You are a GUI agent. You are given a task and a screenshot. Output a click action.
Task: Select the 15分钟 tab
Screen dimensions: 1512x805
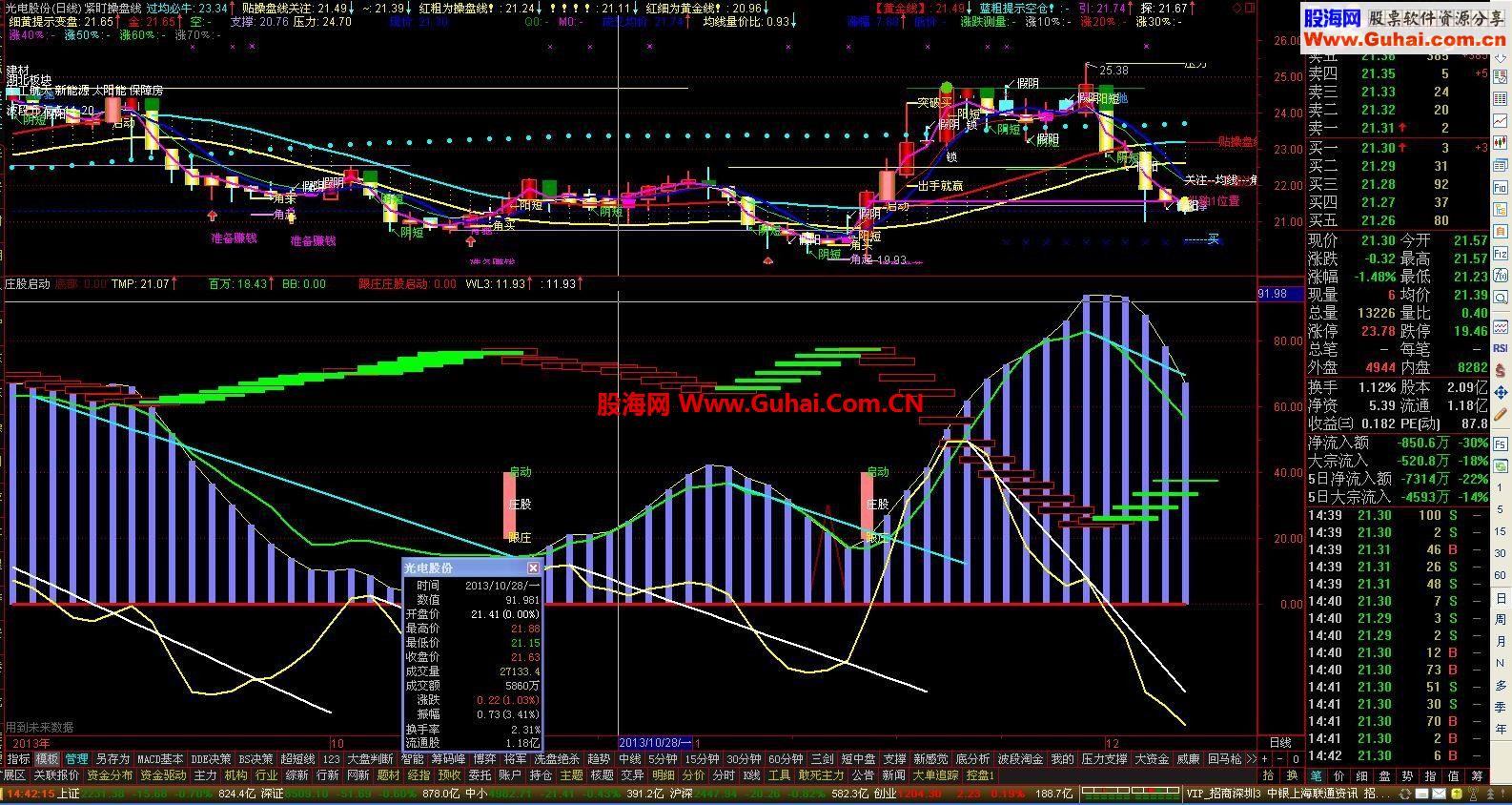coord(702,759)
